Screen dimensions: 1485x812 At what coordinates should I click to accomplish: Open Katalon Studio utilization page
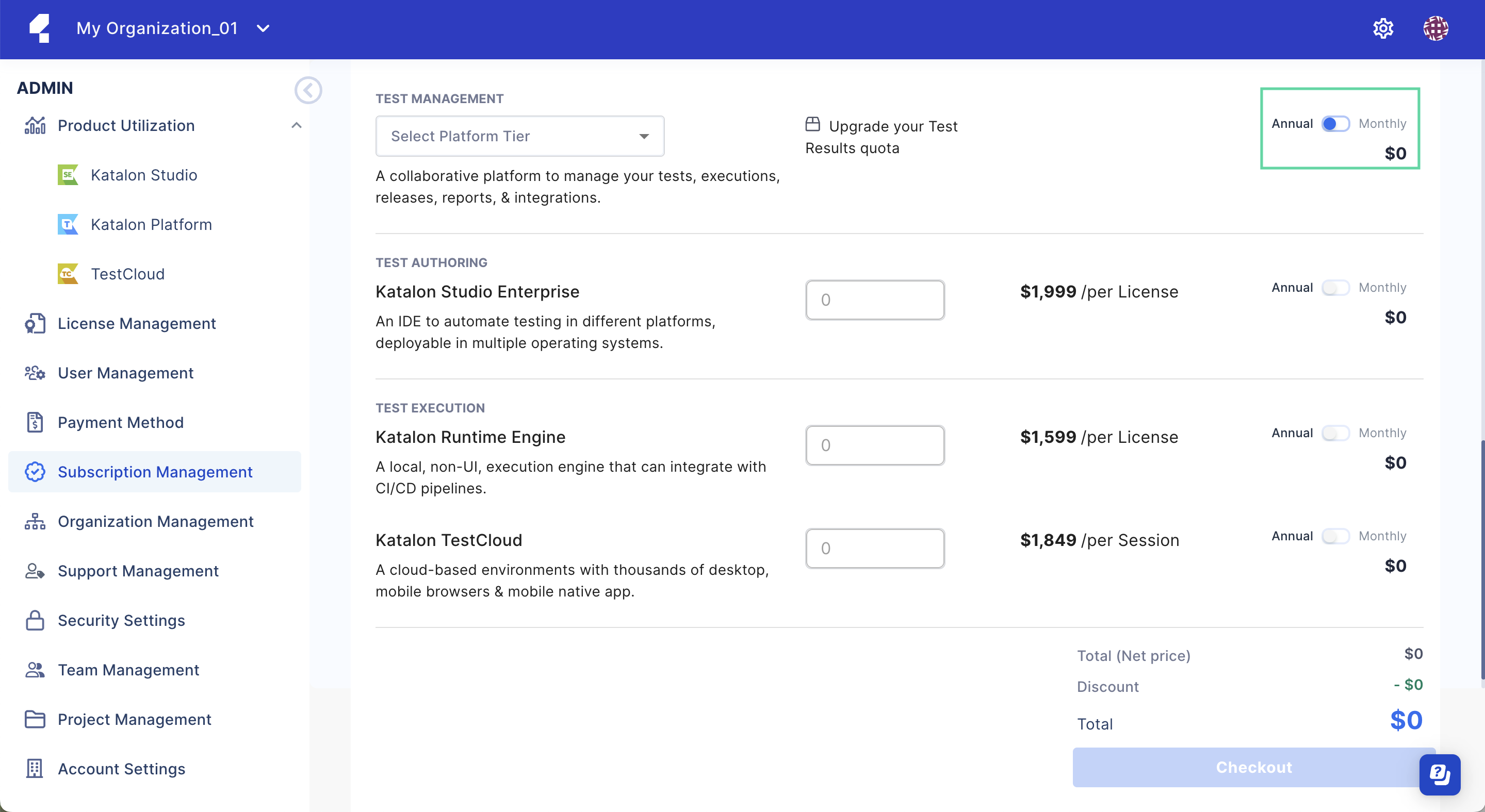144,175
